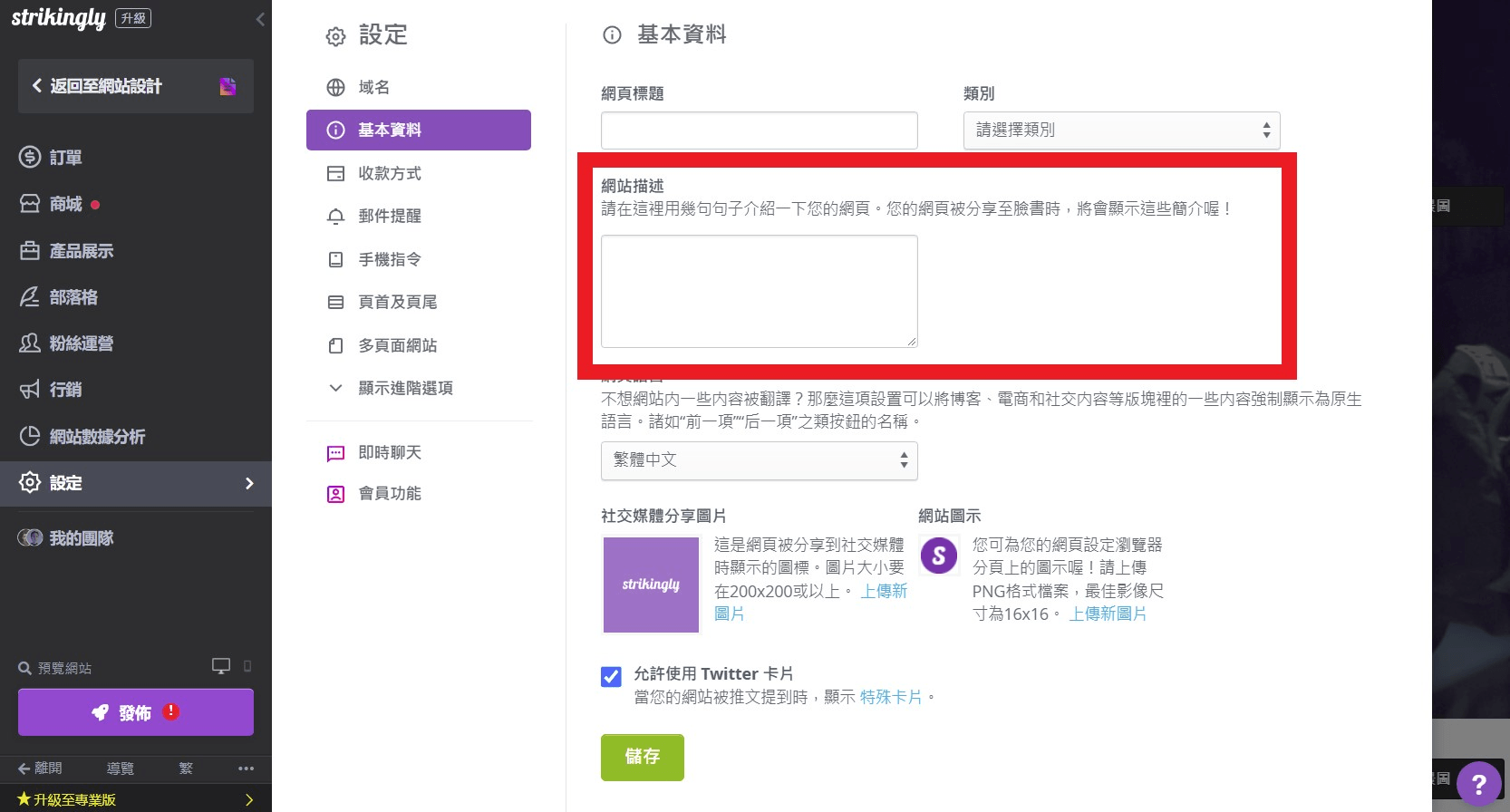Click the 網頁標題 text input field

point(759,130)
